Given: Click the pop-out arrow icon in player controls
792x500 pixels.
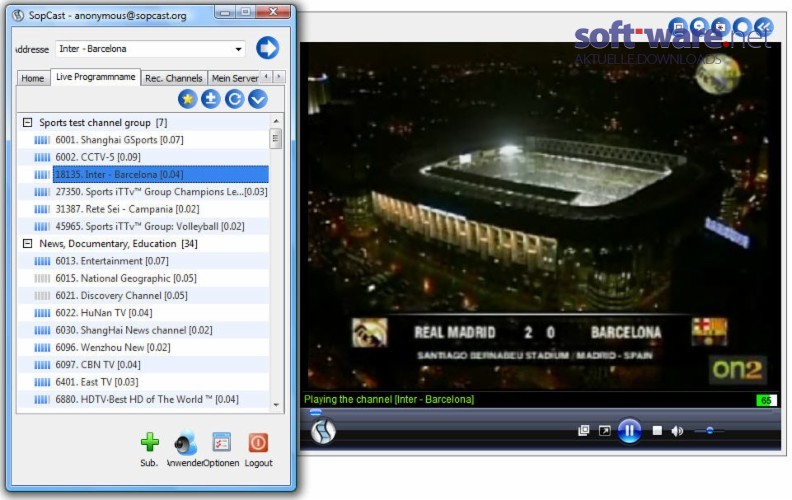Looking at the screenshot, I should pyautogui.click(x=605, y=430).
